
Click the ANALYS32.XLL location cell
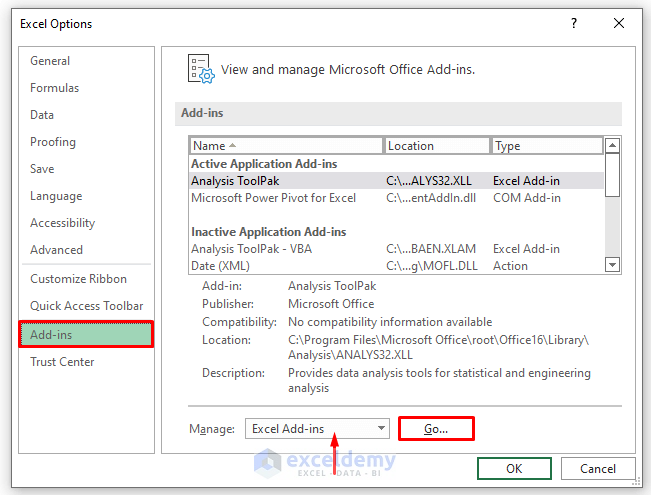coord(429,181)
